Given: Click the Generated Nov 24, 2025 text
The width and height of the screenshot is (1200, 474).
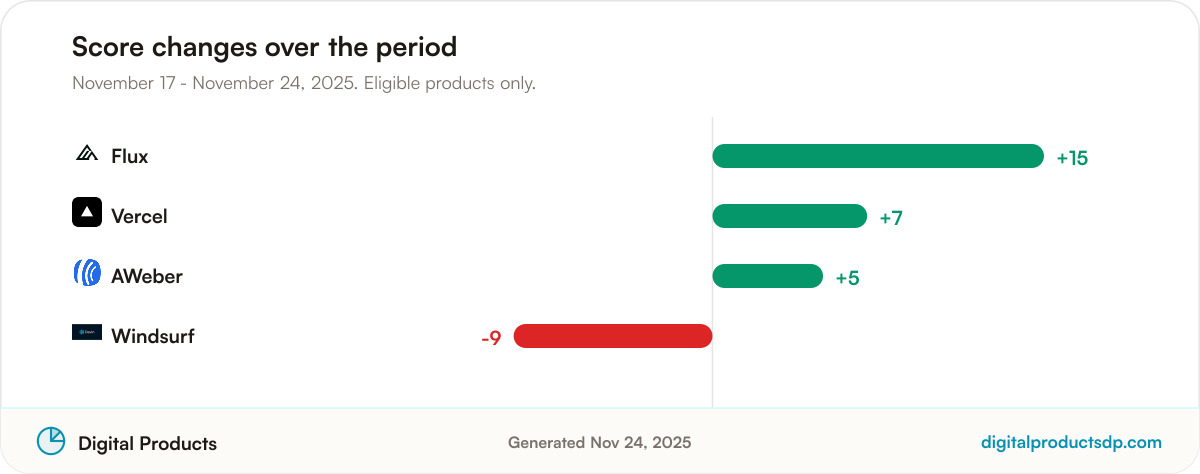Looking at the screenshot, I should 599,442.
